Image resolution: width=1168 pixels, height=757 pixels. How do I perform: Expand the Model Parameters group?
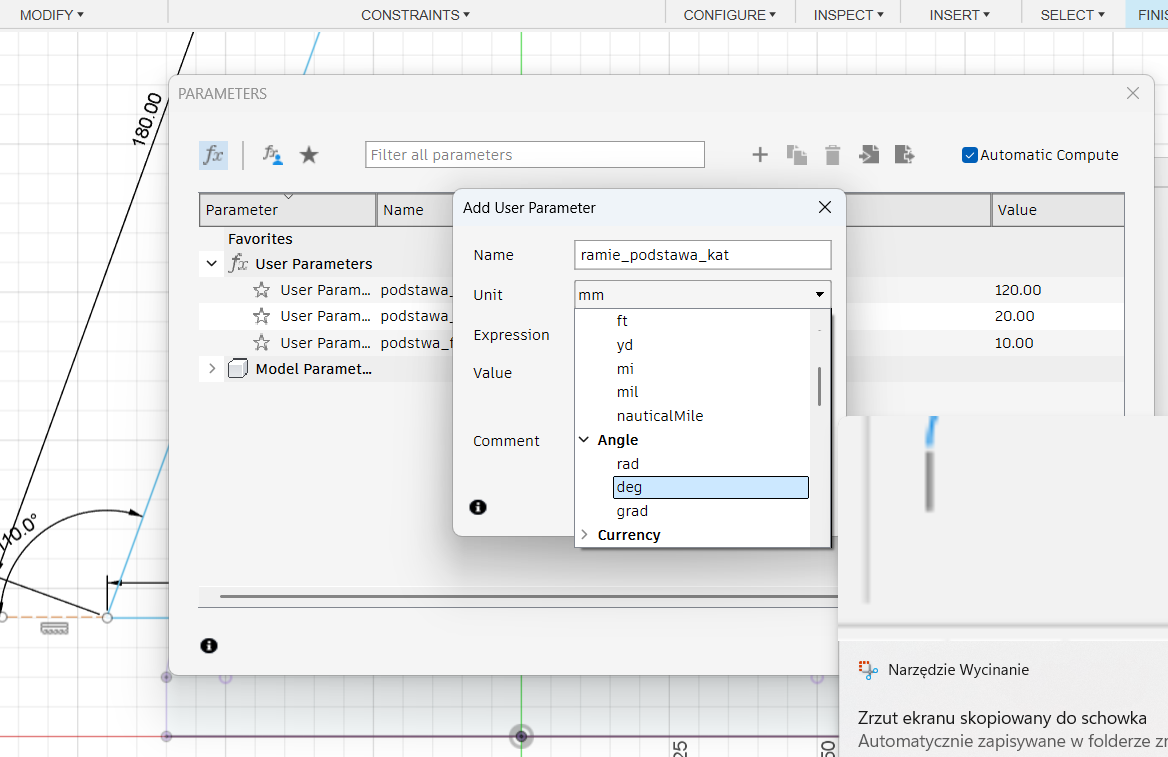212,369
